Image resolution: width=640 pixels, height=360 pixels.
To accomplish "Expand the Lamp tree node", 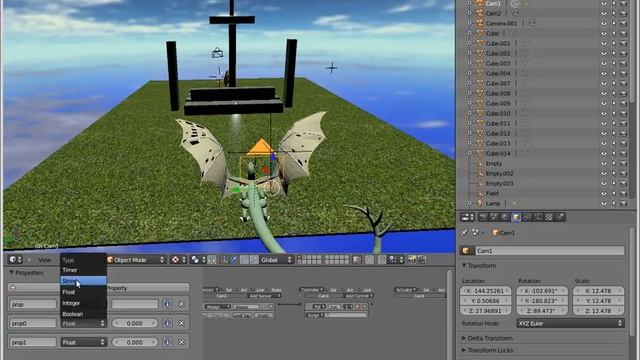I will tap(469, 203).
